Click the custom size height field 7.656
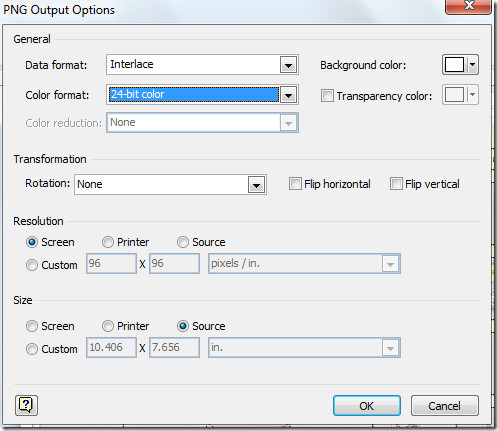498x431 pixels. [175, 348]
